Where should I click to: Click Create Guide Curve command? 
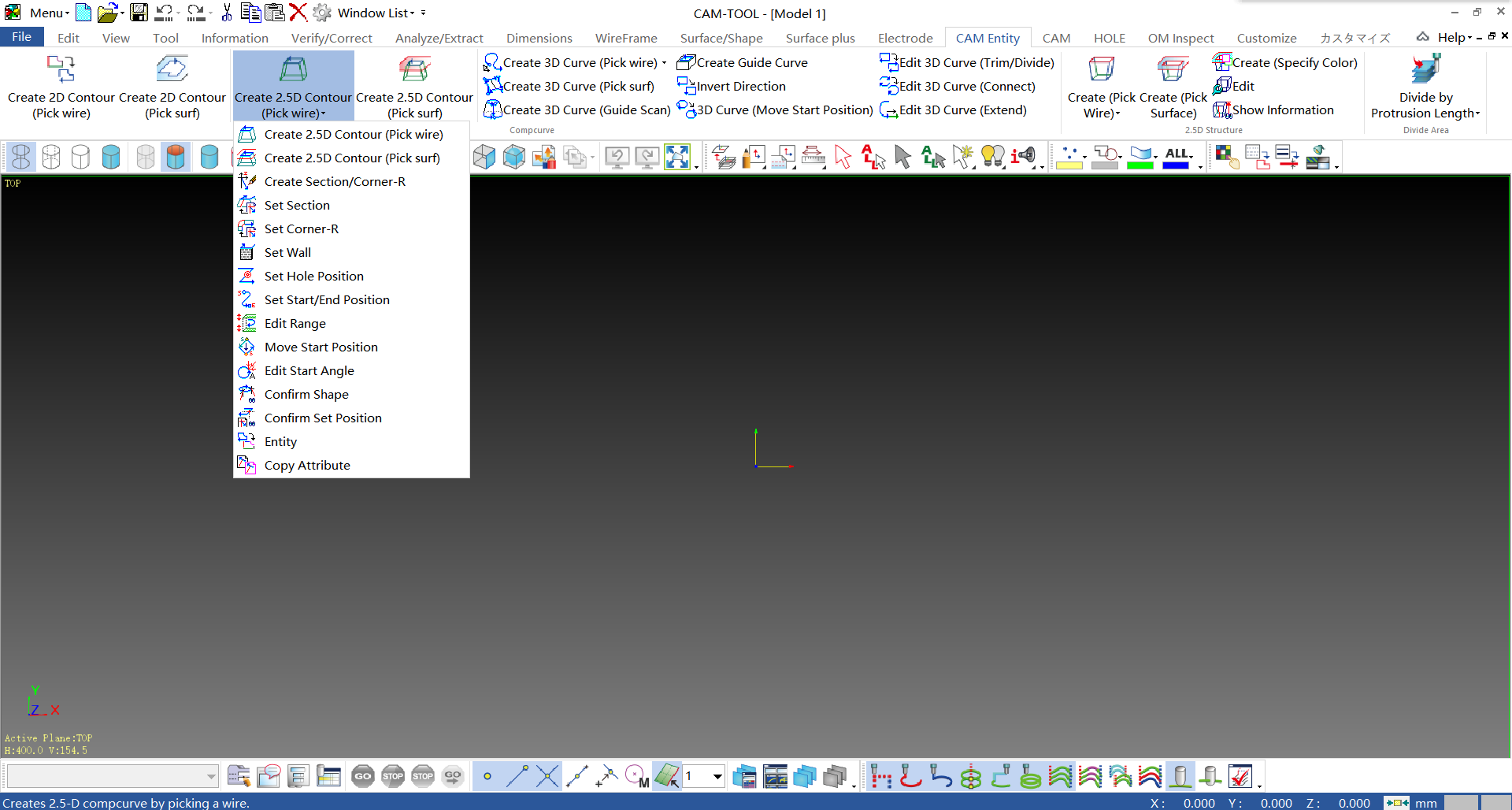(x=743, y=62)
